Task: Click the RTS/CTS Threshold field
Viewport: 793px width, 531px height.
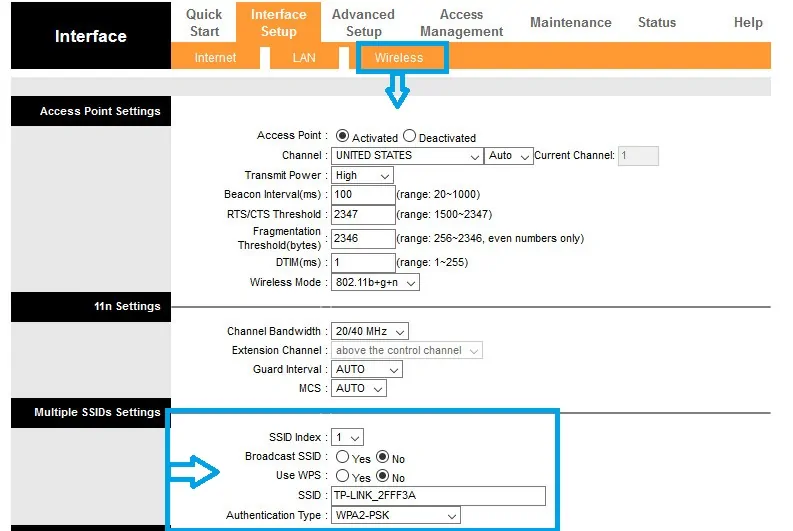Action: point(363,214)
